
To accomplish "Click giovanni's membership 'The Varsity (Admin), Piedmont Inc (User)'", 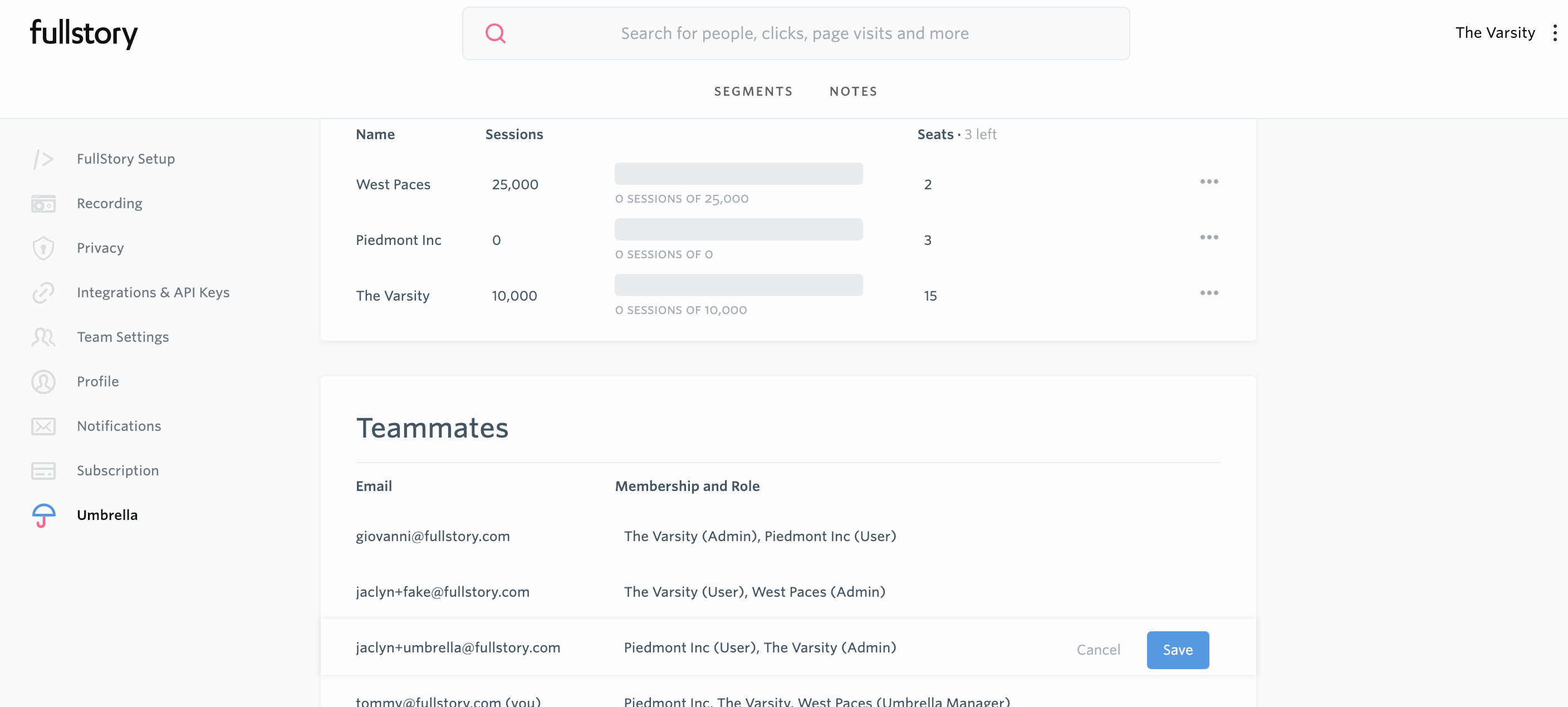I will tap(760, 536).
